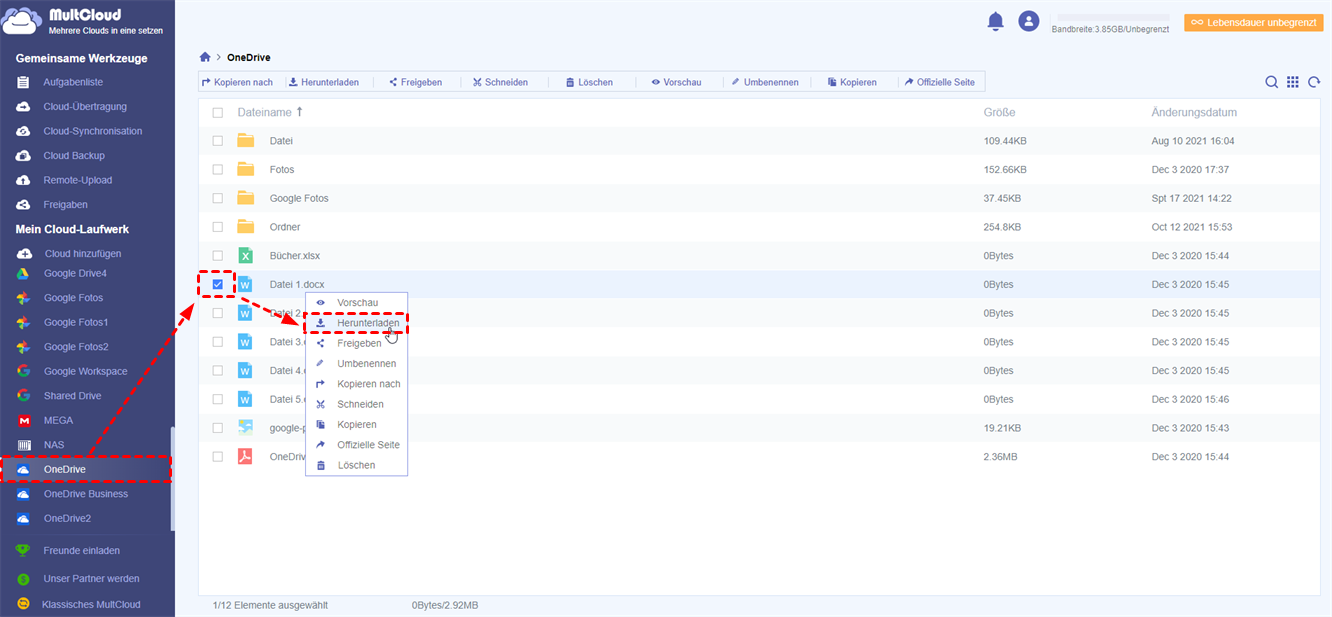Image resolution: width=1332 pixels, height=617 pixels.
Task: Select Google Fotos2 cloud
Action: (x=76, y=347)
